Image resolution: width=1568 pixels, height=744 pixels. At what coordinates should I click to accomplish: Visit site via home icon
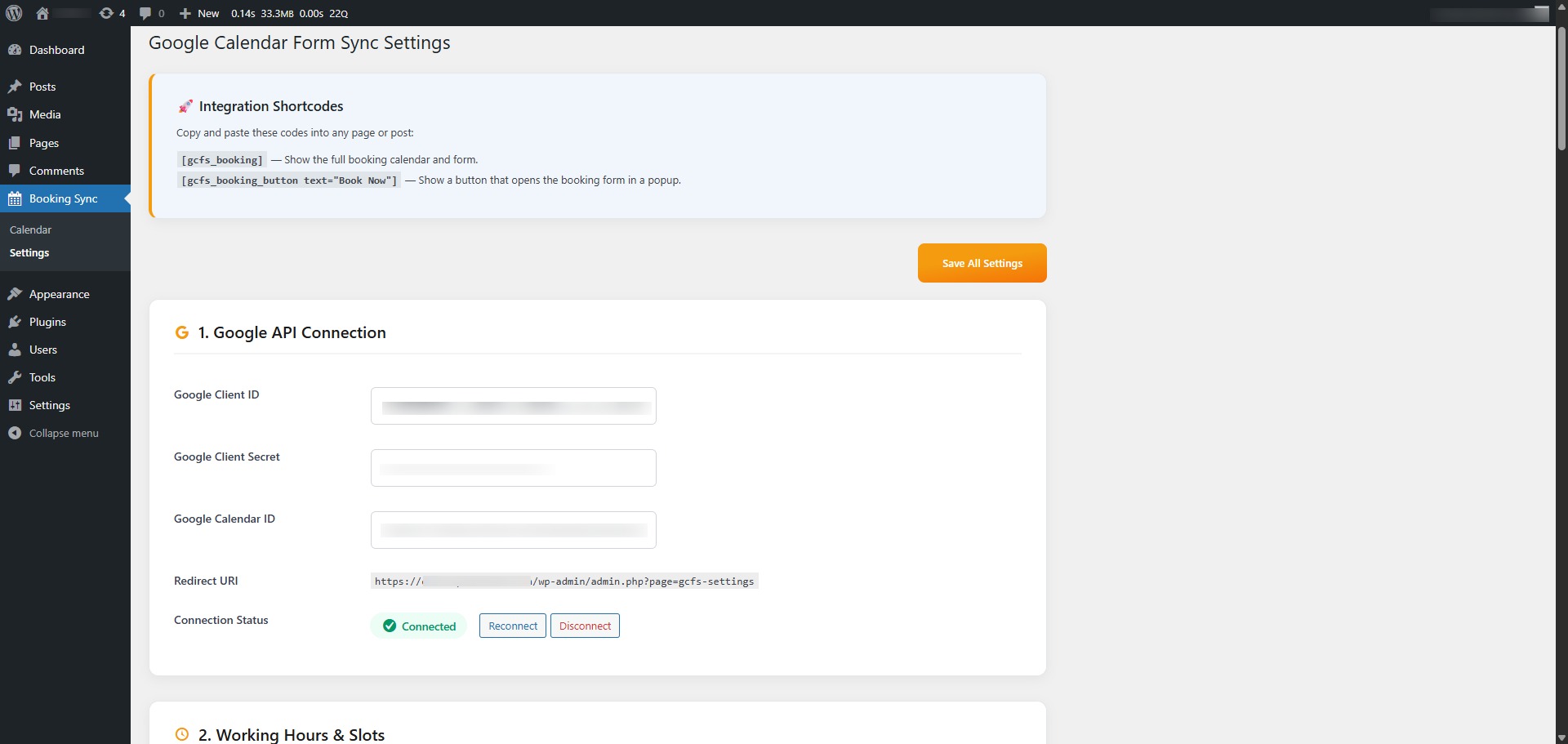tap(42, 13)
